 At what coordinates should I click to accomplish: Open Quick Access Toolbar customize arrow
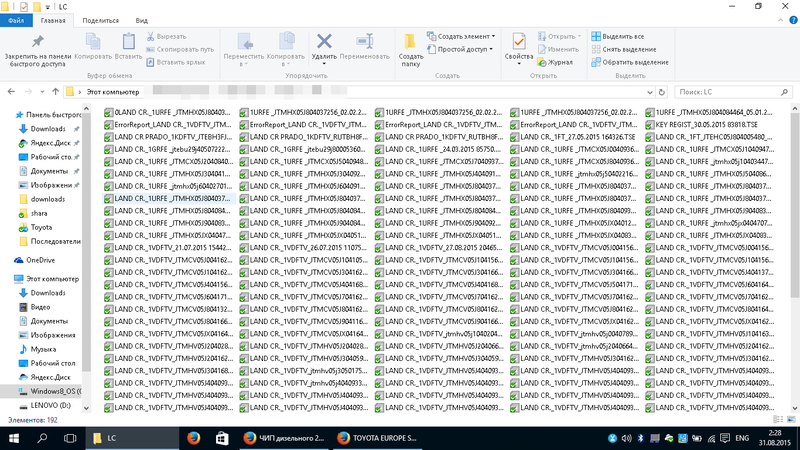(47, 7)
